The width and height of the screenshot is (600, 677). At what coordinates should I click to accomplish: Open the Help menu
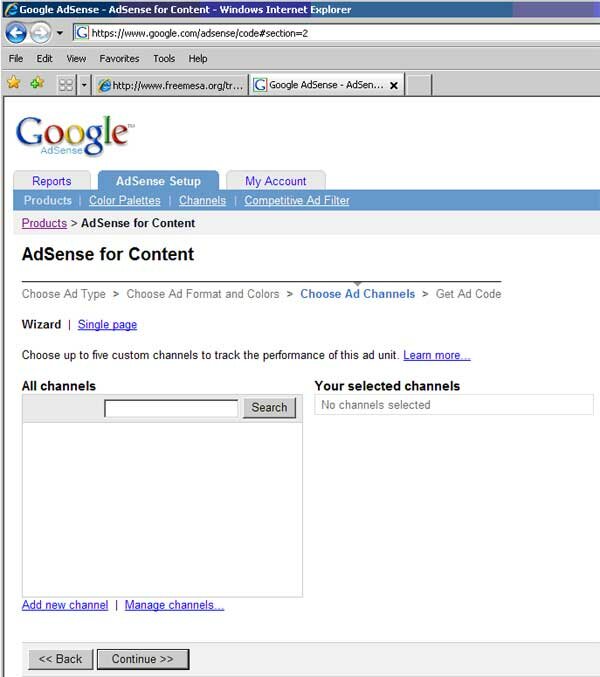point(198,58)
